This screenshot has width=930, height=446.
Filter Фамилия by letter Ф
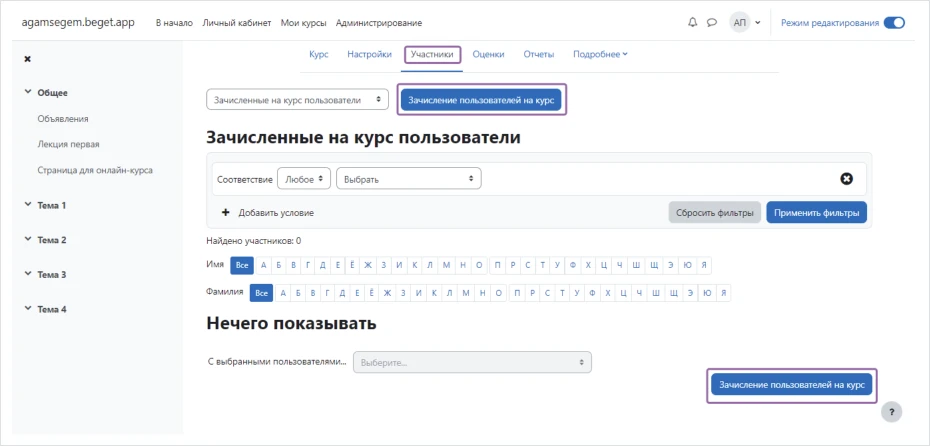click(x=593, y=292)
